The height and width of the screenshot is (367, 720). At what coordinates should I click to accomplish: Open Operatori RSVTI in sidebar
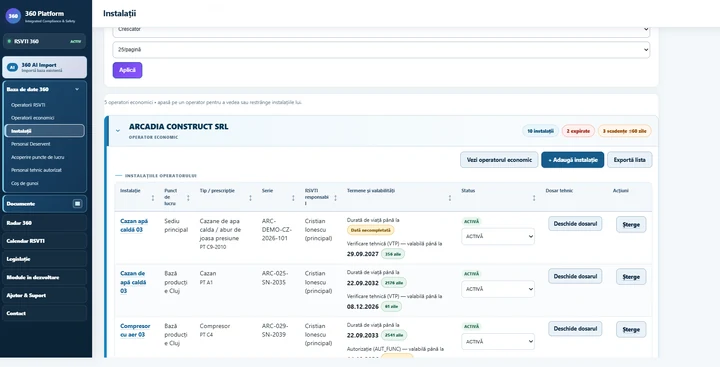(x=28, y=105)
